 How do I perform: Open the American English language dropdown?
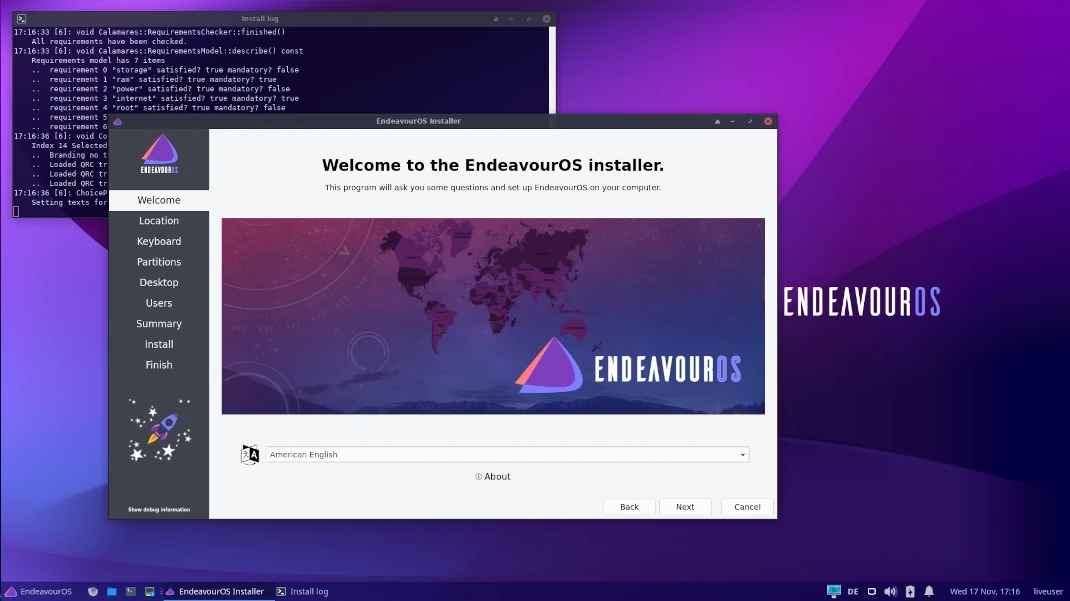[x=508, y=454]
